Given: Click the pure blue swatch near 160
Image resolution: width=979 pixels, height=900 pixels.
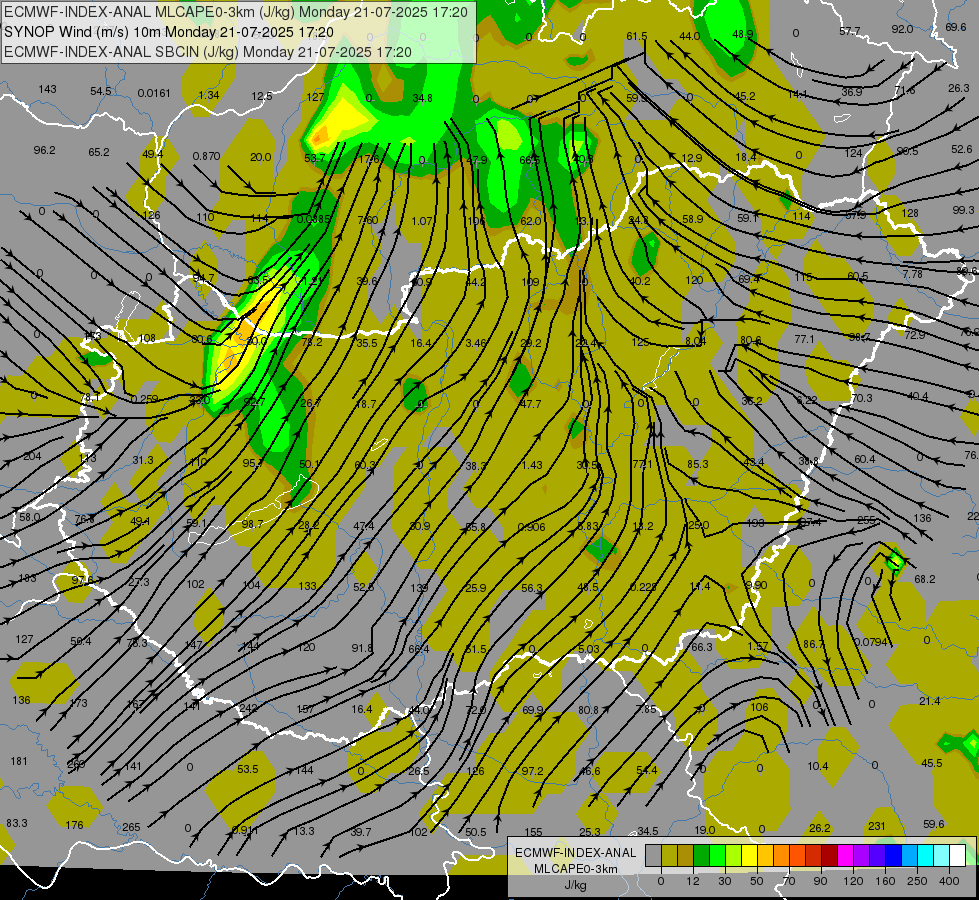Looking at the screenshot, I should pos(893,855).
